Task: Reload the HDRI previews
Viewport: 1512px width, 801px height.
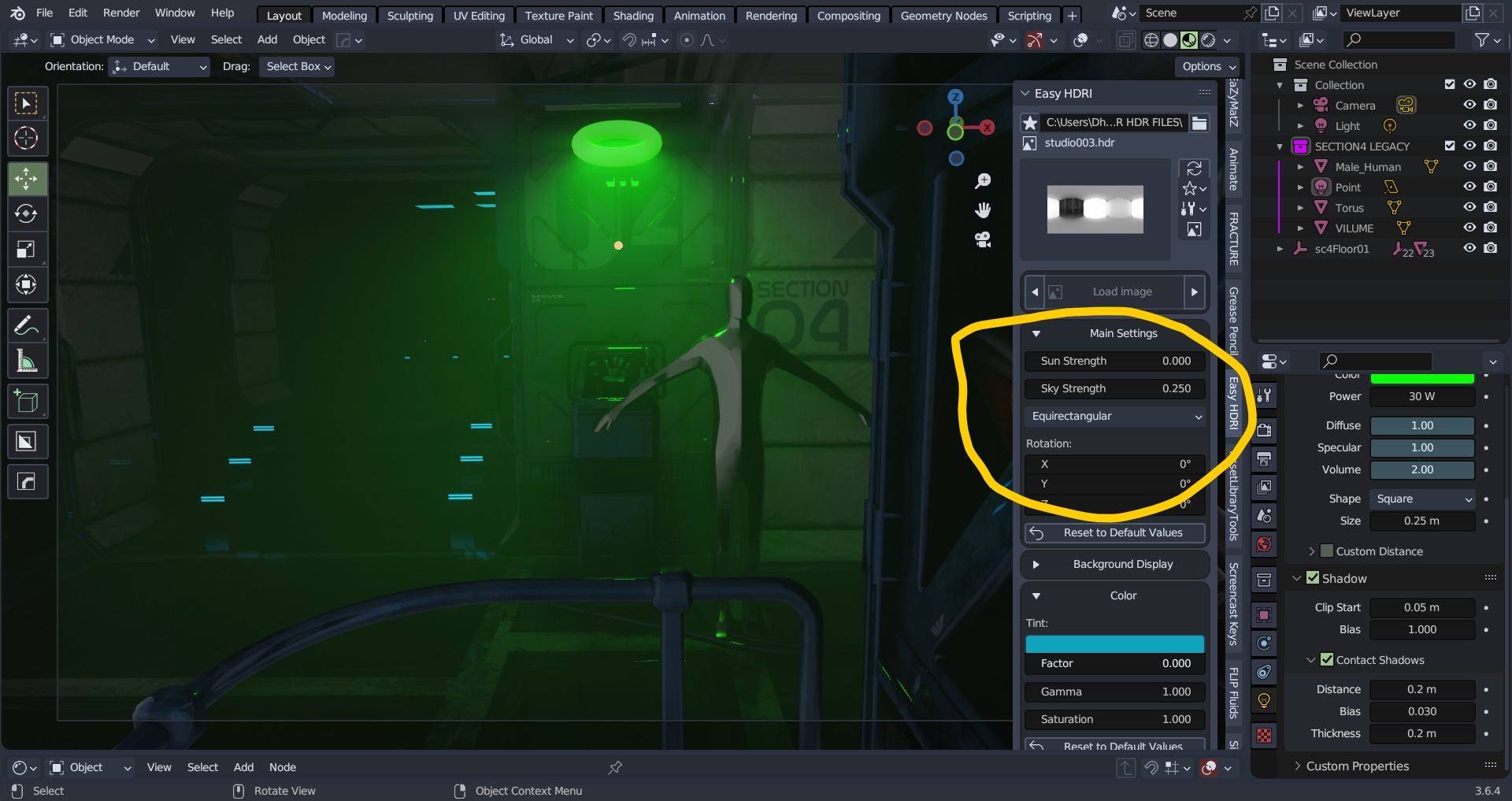Action: [x=1194, y=169]
